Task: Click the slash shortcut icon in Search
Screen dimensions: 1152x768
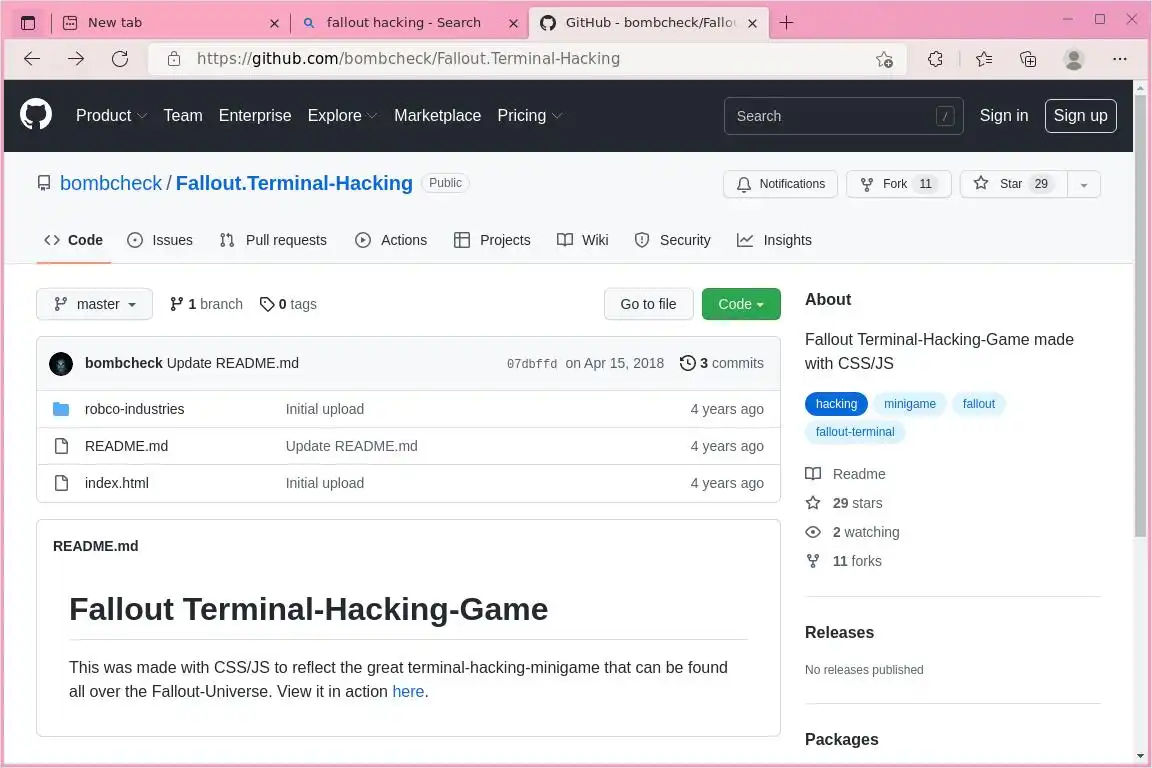Action: pyautogui.click(x=945, y=116)
